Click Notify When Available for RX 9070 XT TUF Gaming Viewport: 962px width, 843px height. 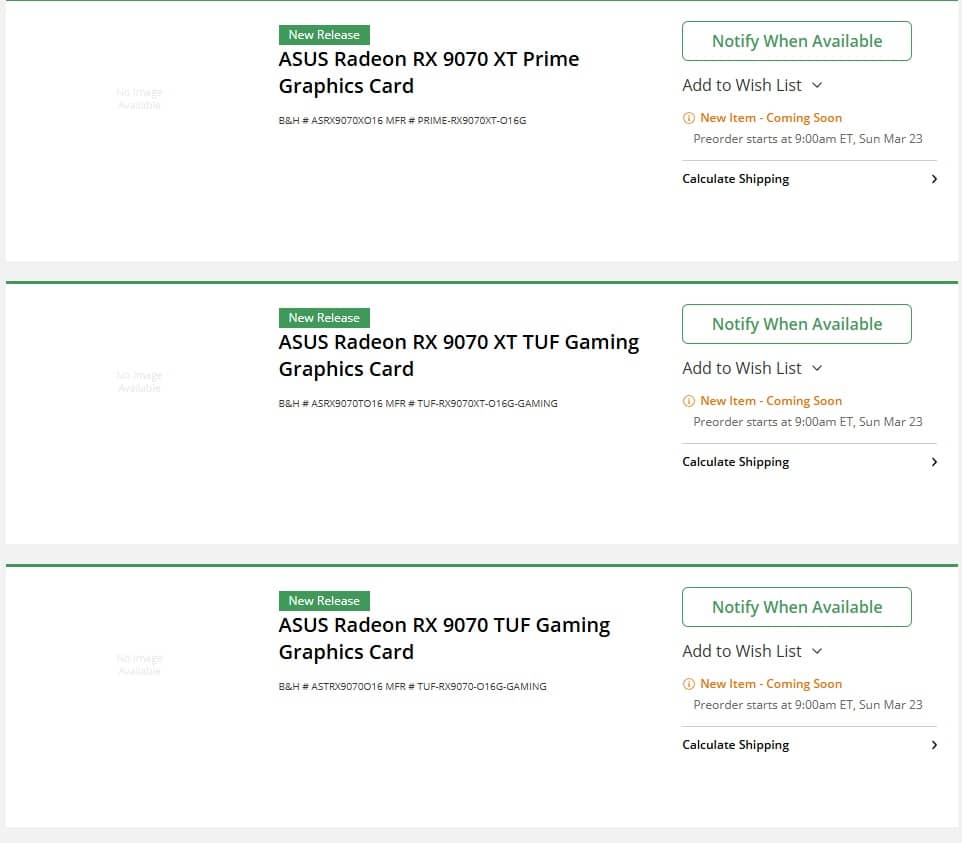click(796, 324)
